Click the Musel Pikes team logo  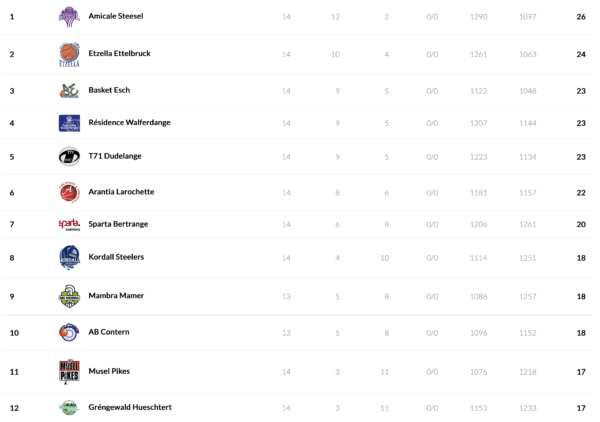68,371
